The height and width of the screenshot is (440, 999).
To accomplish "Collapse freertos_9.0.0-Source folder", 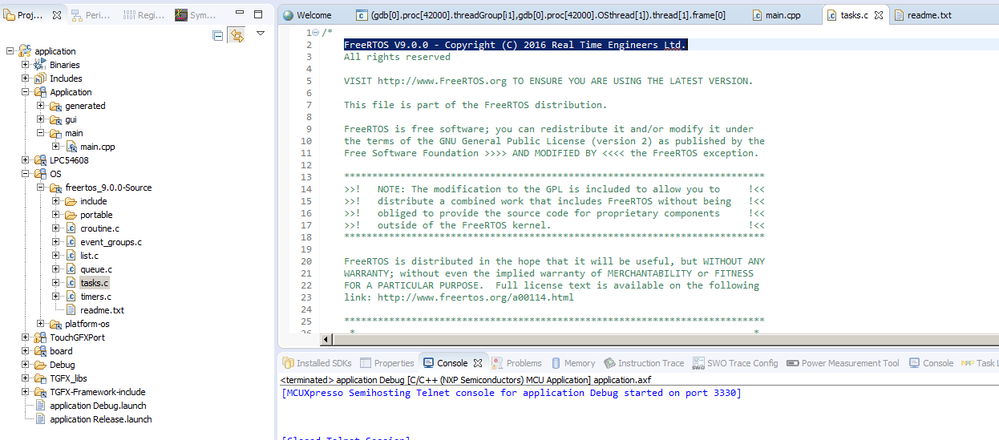I will [40, 187].
